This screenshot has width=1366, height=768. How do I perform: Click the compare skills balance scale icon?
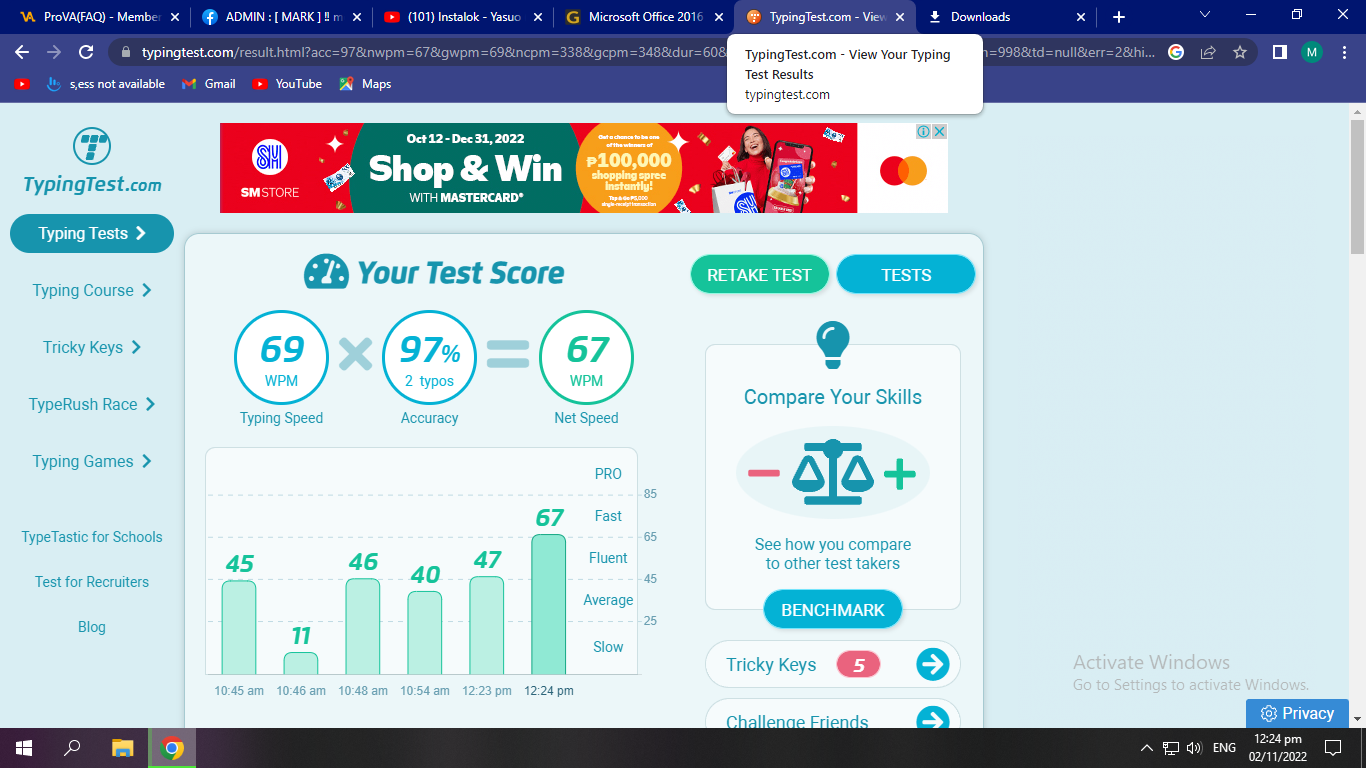[x=833, y=472]
